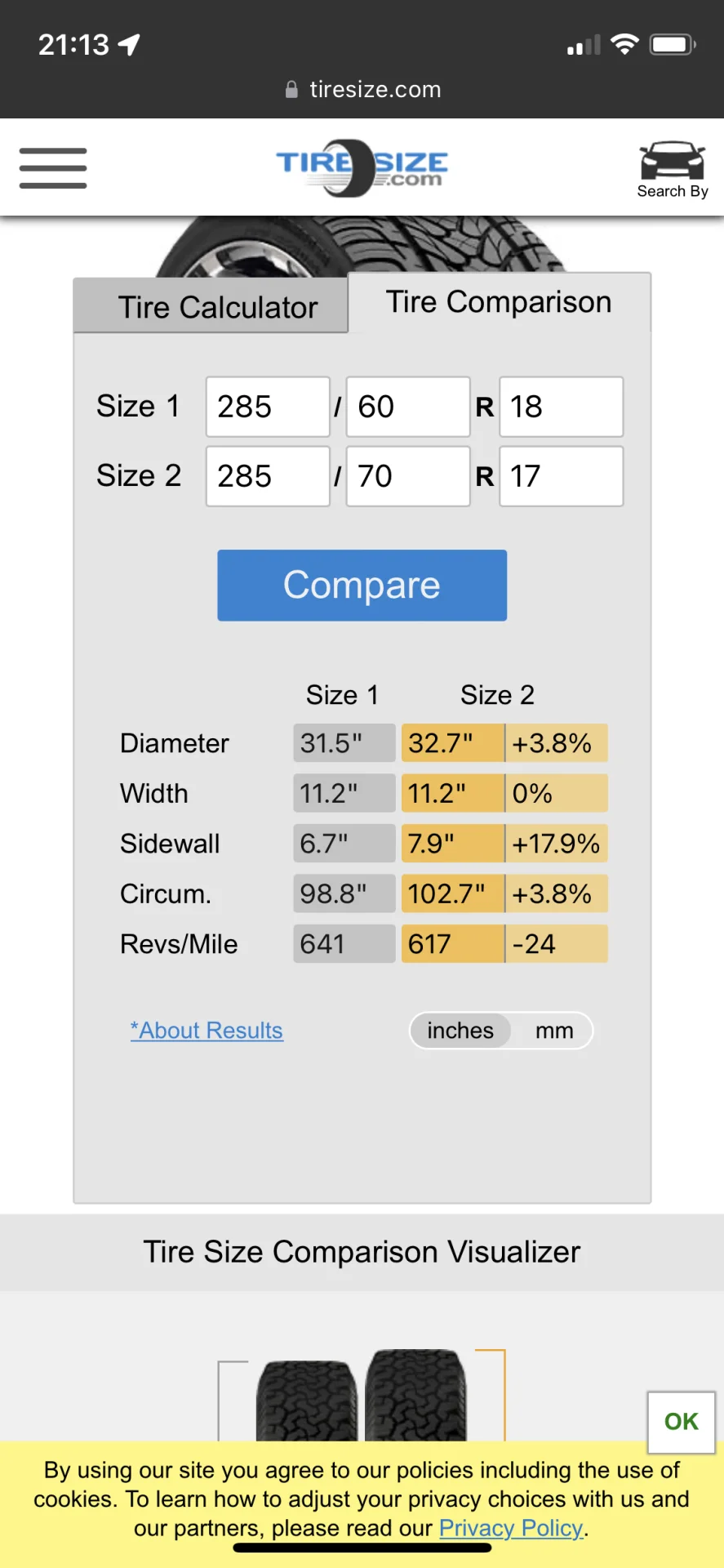Tap the tiresize.com address bar URL
Viewport: 724px width, 1568px height.
375,90
